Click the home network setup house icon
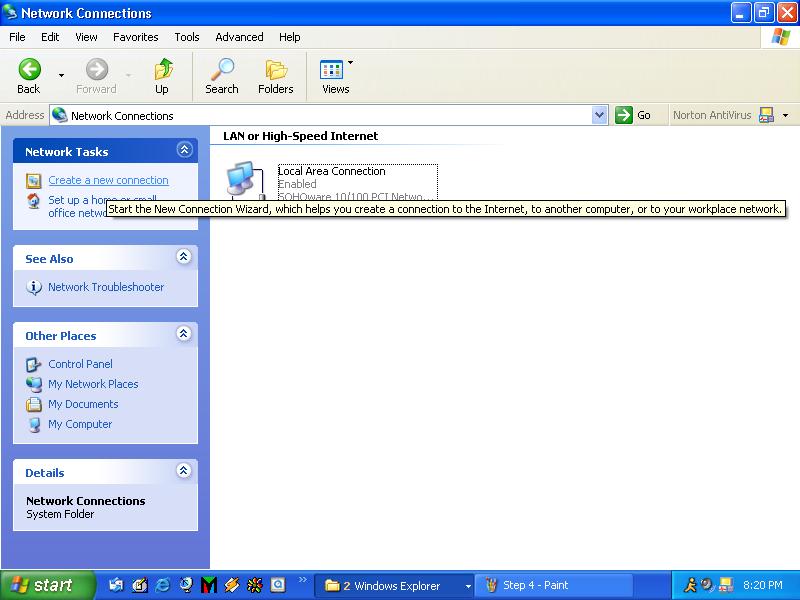 coord(34,201)
